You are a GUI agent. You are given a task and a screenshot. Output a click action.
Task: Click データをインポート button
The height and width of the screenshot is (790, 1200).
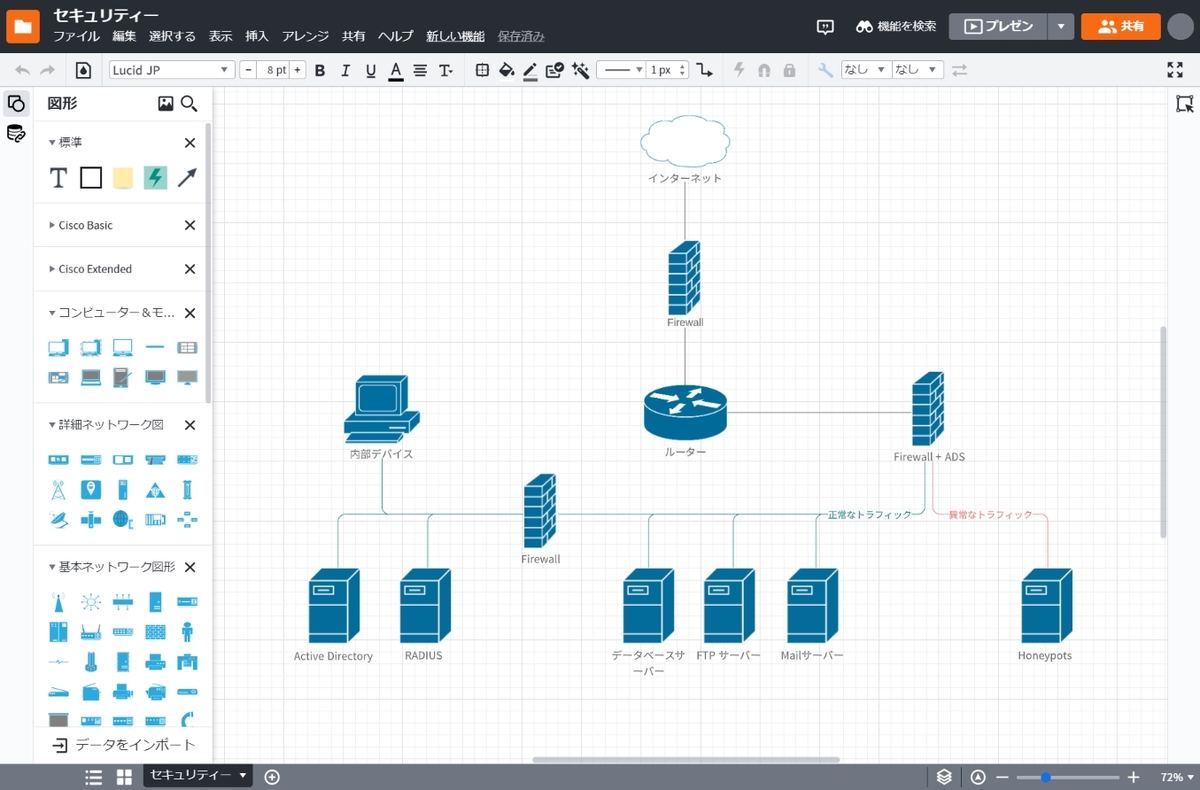[x=123, y=745]
